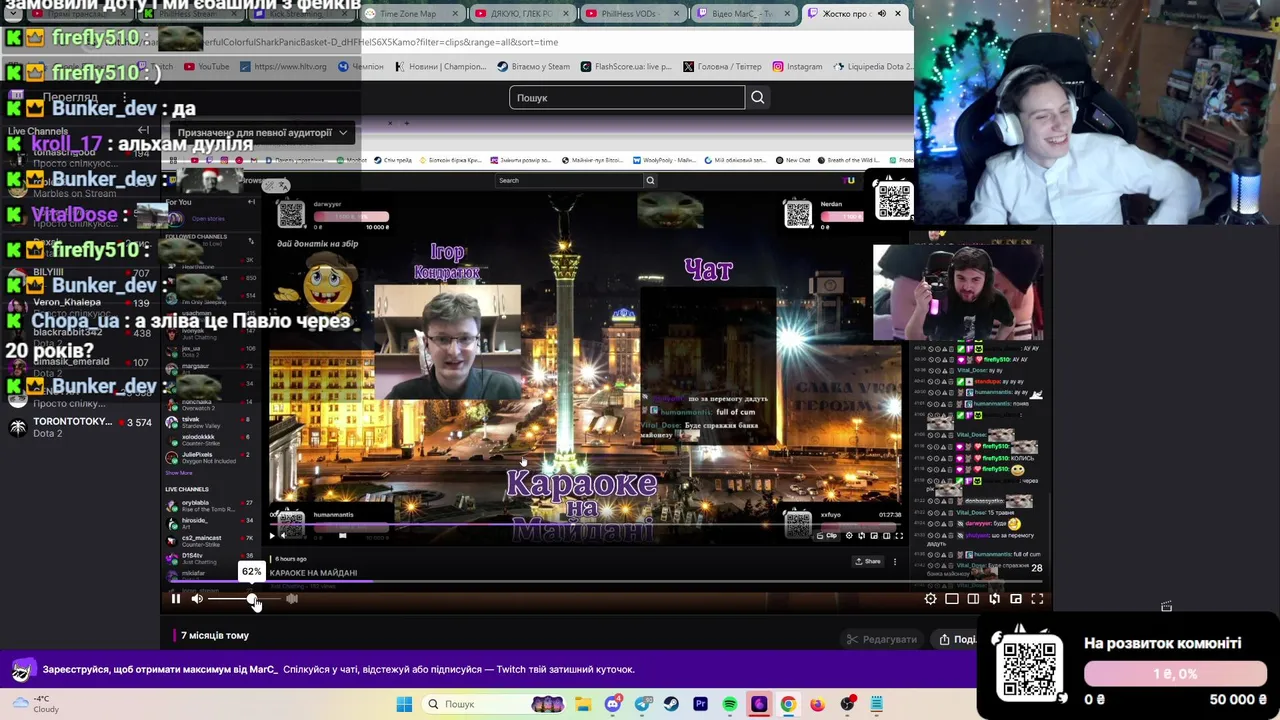Open the Новини | Champion bookmark
The width and height of the screenshot is (1280, 720).
(440, 66)
